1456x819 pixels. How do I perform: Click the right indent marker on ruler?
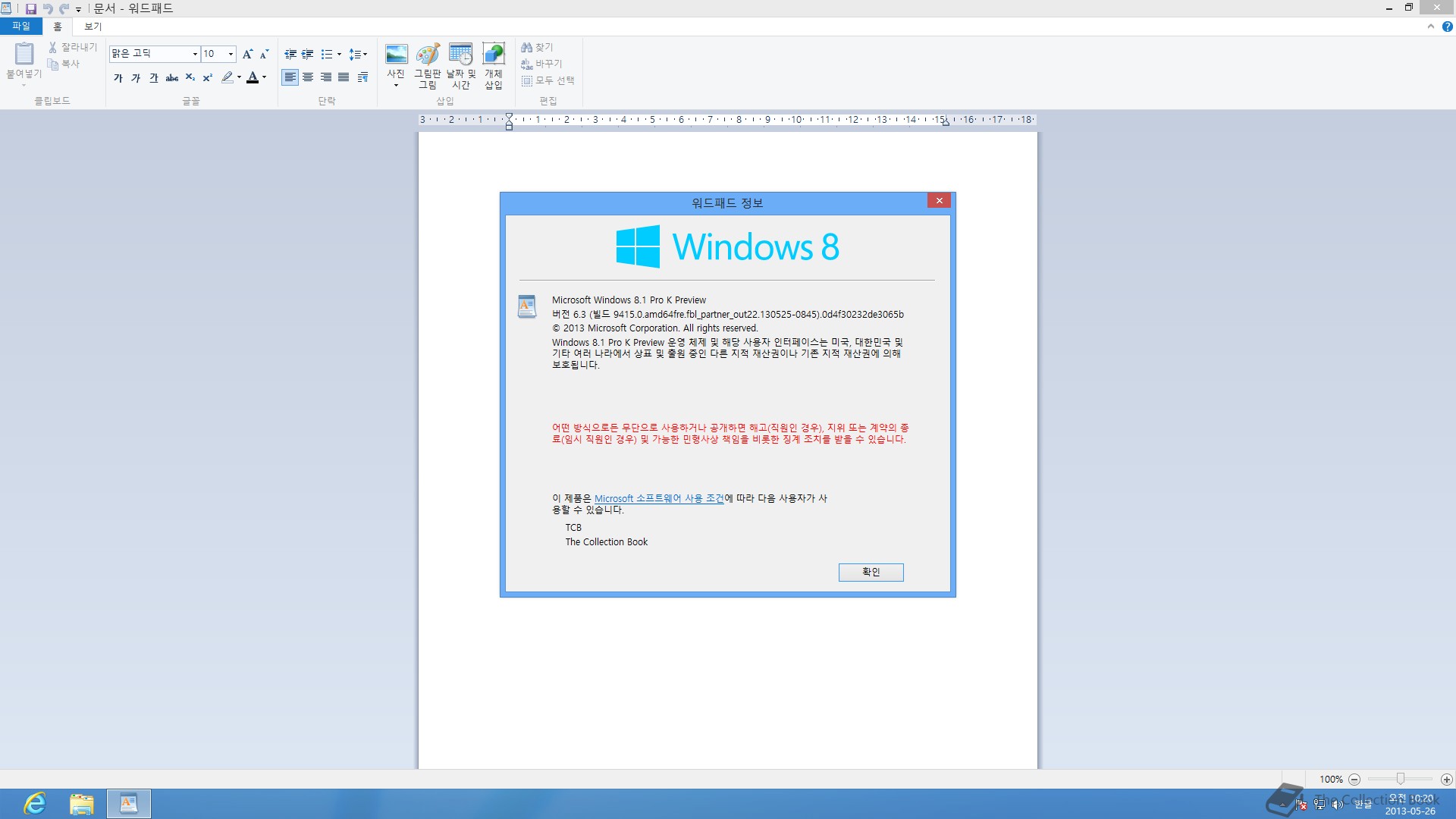(945, 122)
